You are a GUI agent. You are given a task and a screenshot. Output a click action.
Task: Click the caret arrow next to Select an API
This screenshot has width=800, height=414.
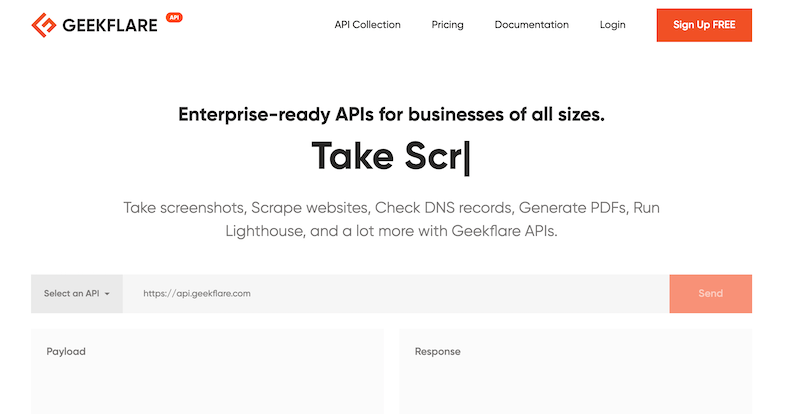click(x=106, y=294)
